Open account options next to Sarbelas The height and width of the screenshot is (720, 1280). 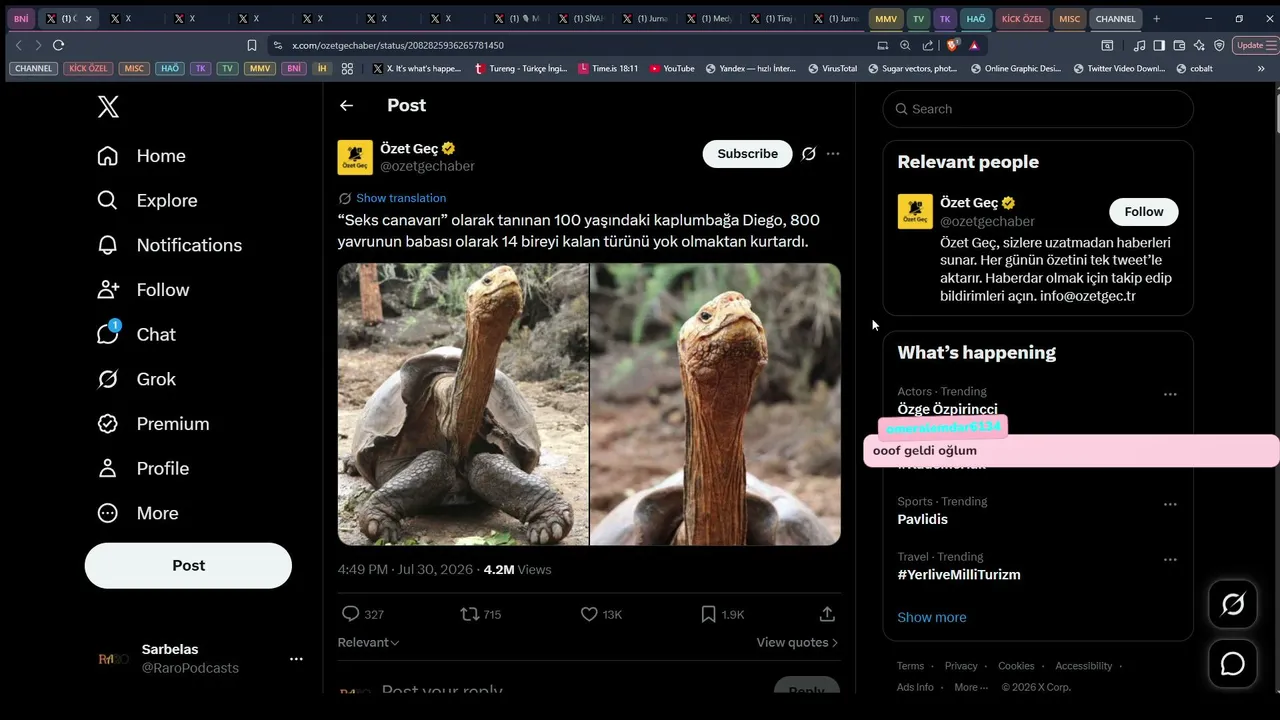click(x=296, y=659)
